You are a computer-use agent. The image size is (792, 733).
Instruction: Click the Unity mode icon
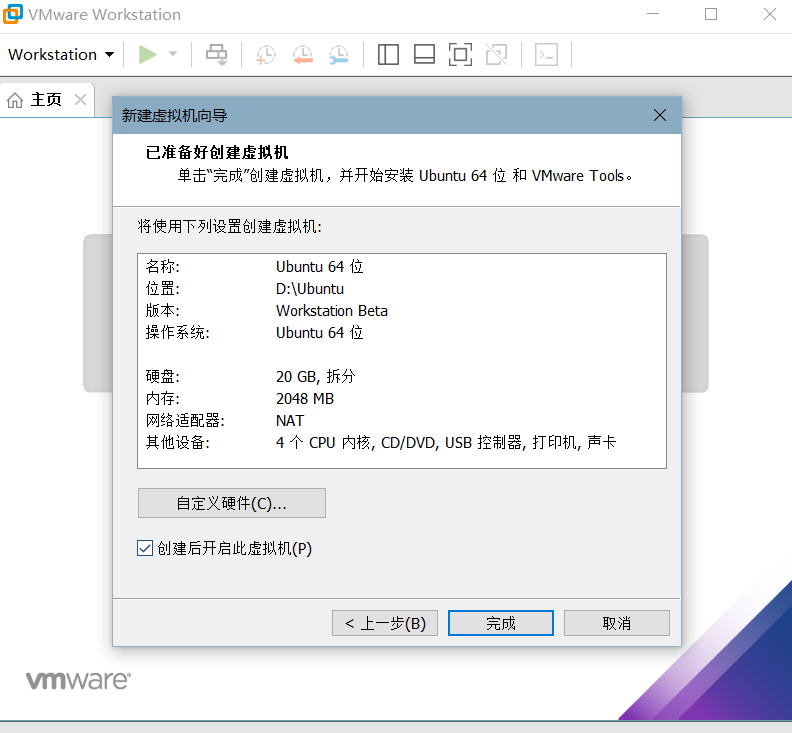[x=497, y=55]
